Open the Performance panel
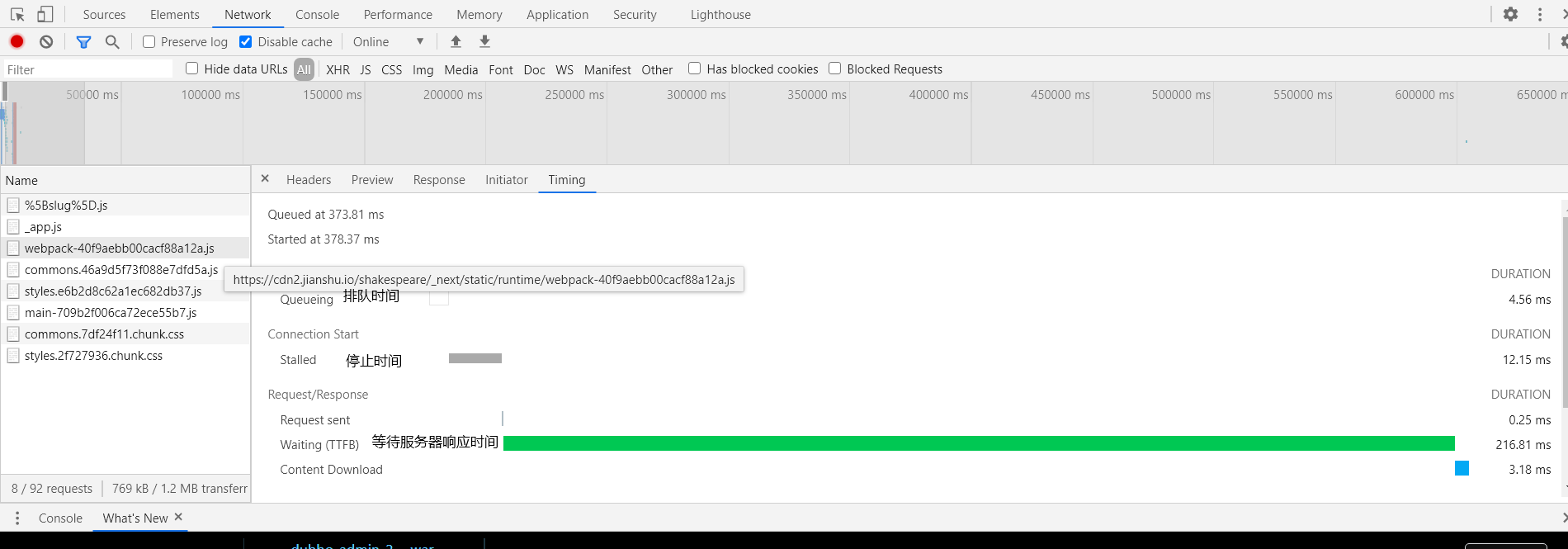This screenshot has width=1568, height=549. pos(398,14)
